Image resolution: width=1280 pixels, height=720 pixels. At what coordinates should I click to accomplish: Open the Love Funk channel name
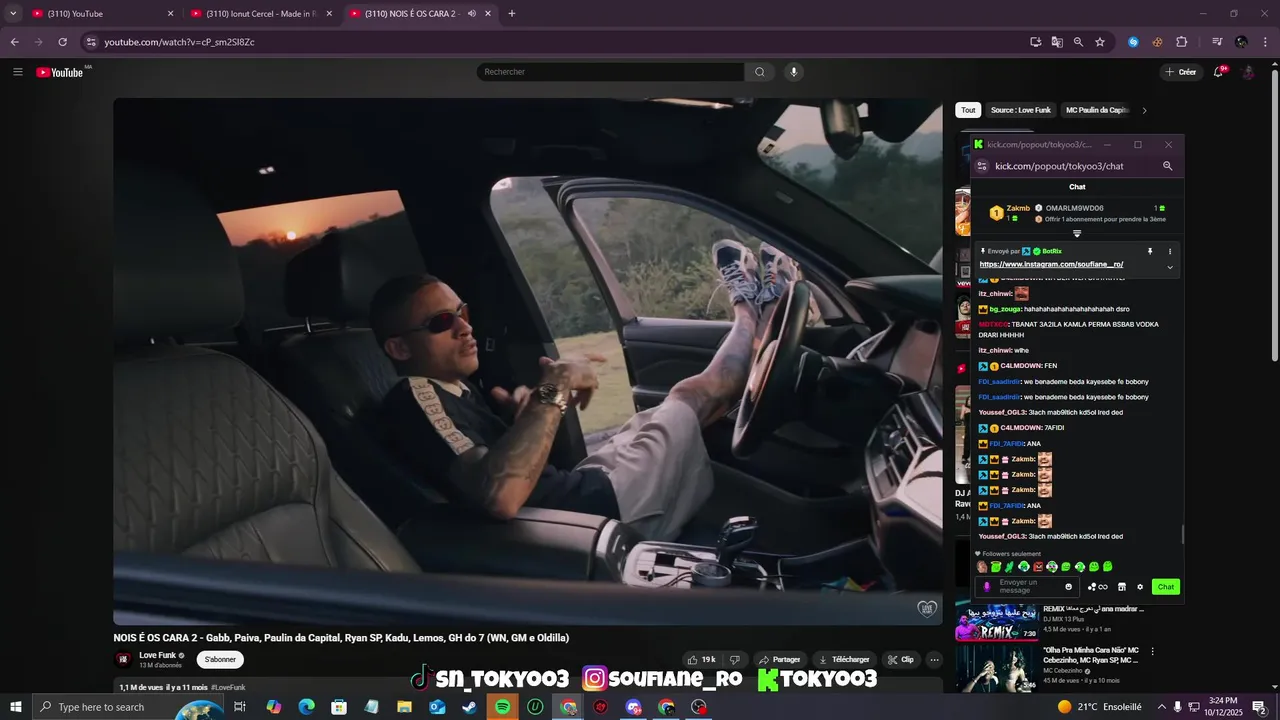[157, 656]
